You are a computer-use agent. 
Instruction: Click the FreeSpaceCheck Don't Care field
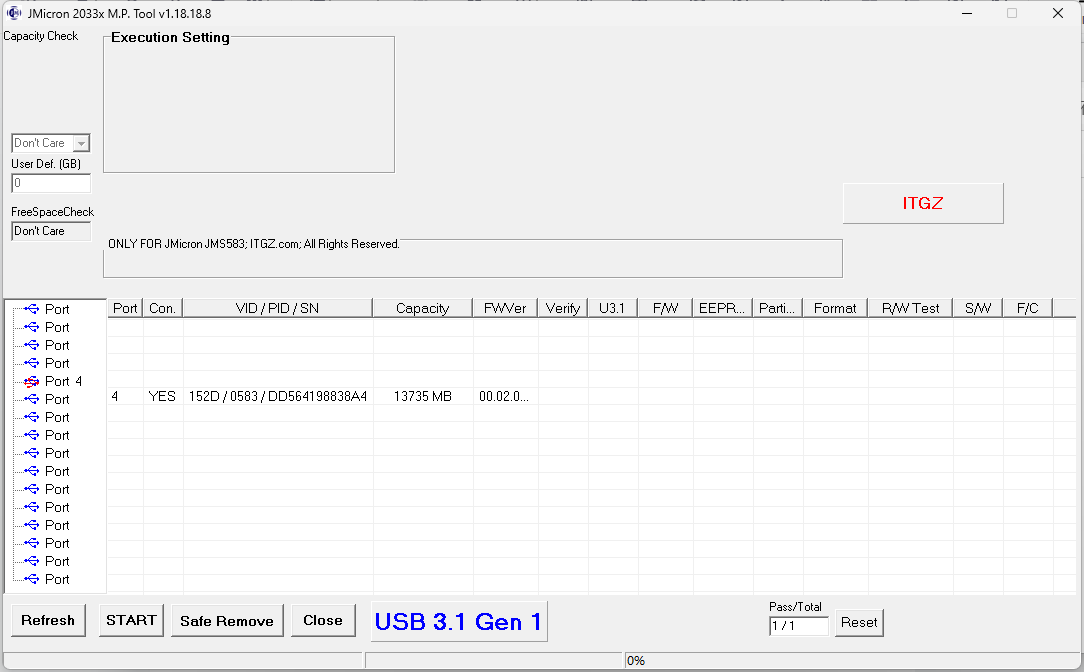(51, 231)
